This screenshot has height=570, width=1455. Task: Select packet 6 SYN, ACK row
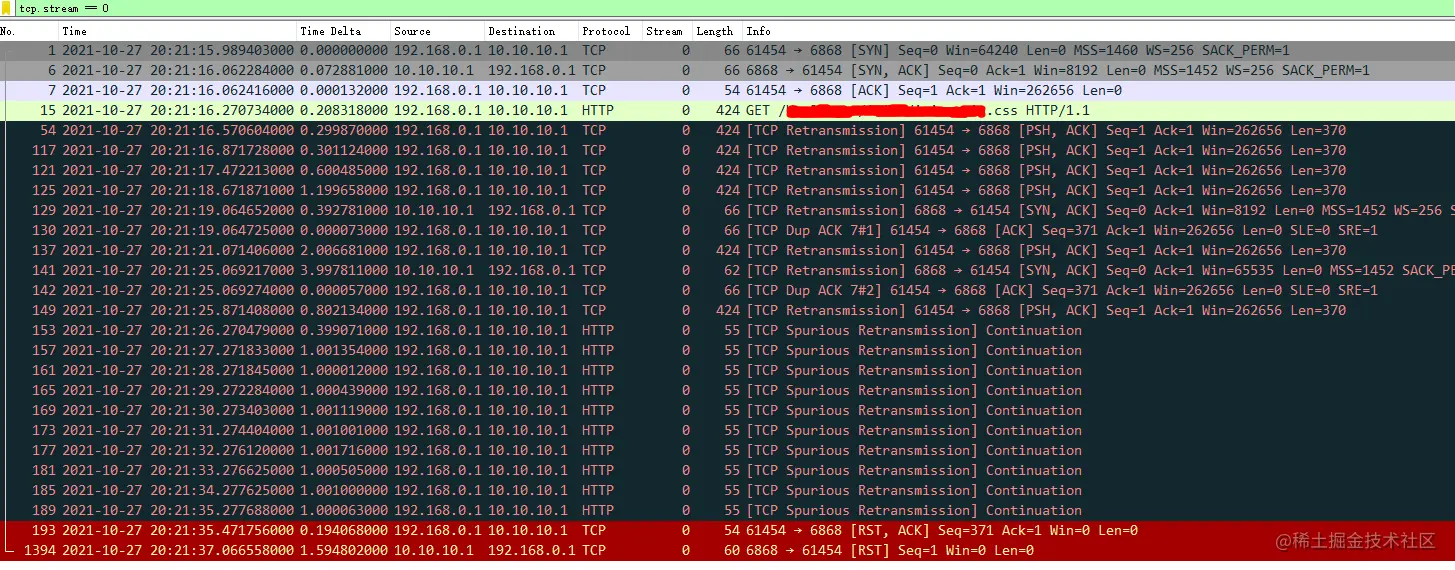click(727, 70)
